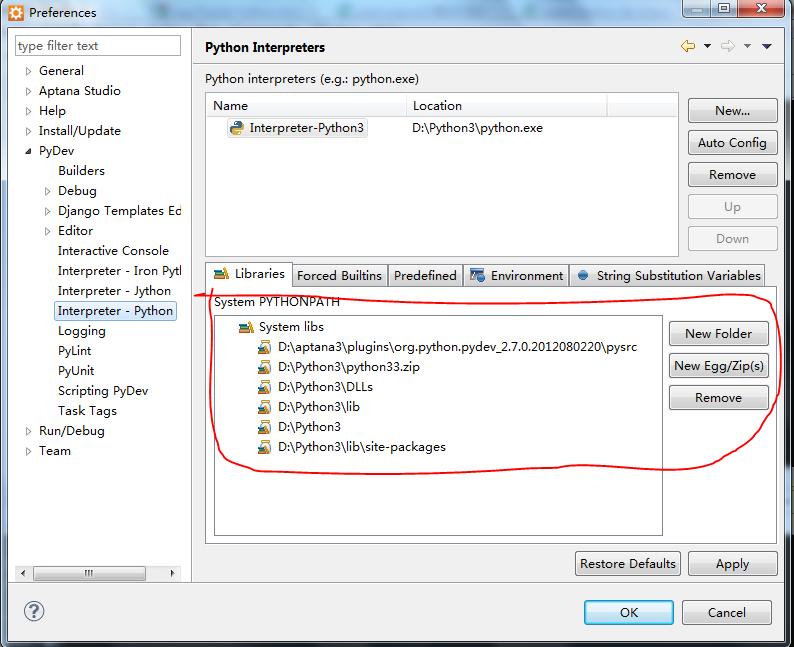794x647 pixels.
Task: Remove the selected interpreter with the top Remove button
Action: [x=732, y=175]
